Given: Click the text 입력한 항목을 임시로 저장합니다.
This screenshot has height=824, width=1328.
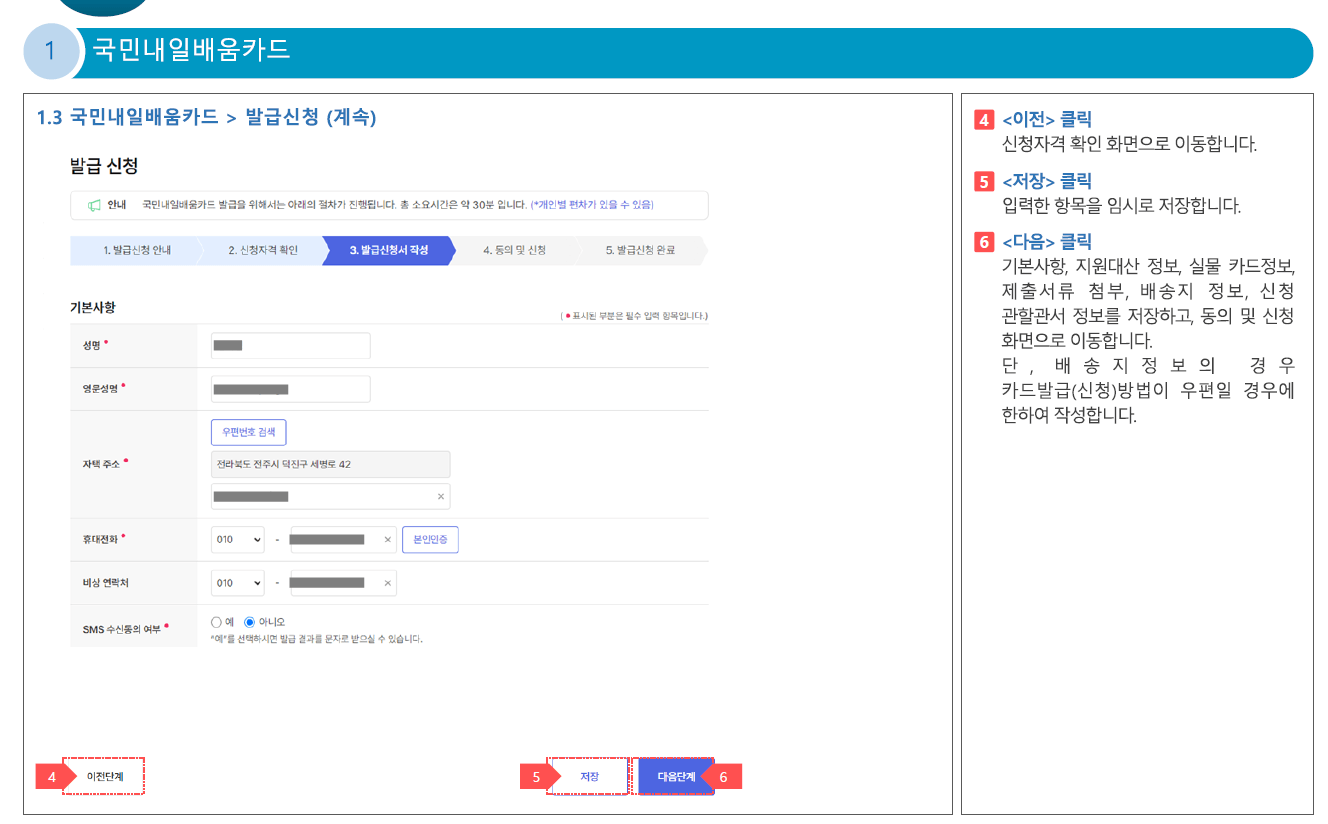Looking at the screenshot, I should coord(1121,206).
